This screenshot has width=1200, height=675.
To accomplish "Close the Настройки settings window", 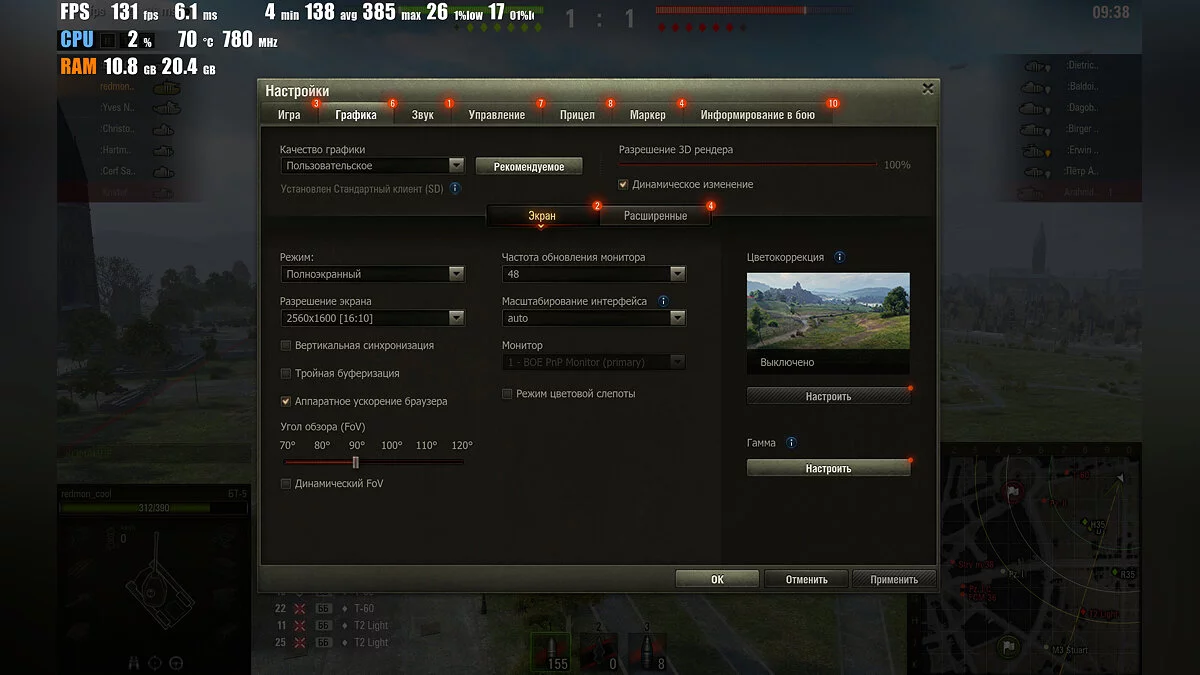I will pyautogui.click(x=927, y=89).
